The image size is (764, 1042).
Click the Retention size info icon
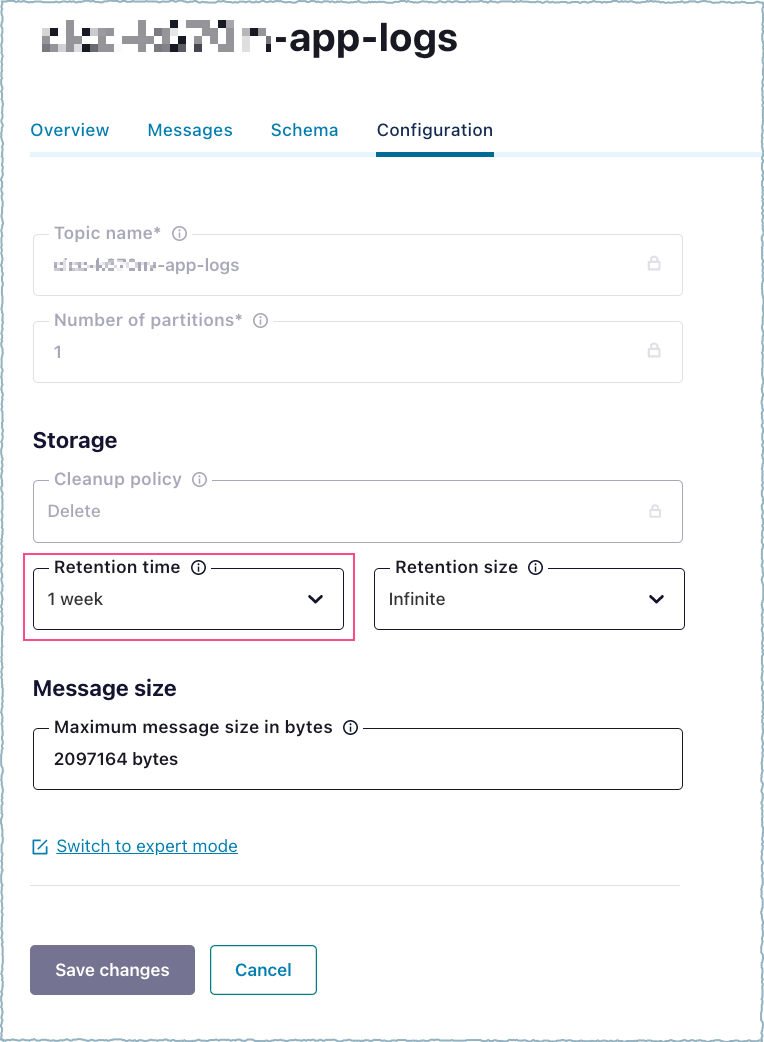click(536, 568)
